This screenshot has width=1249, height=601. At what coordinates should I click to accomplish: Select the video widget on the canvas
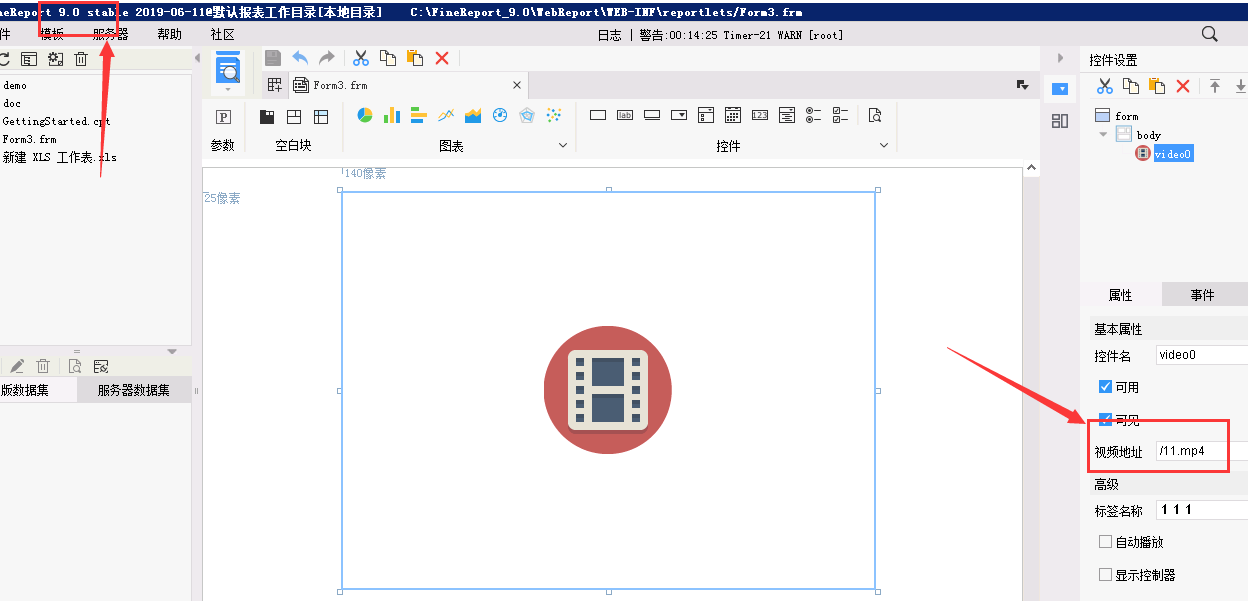[x=608, y=390]
